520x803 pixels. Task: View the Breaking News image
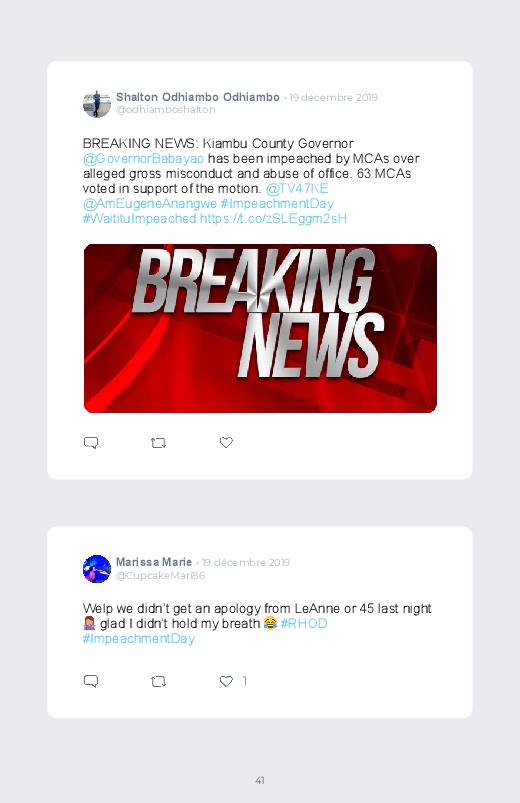tap(260, 328)
